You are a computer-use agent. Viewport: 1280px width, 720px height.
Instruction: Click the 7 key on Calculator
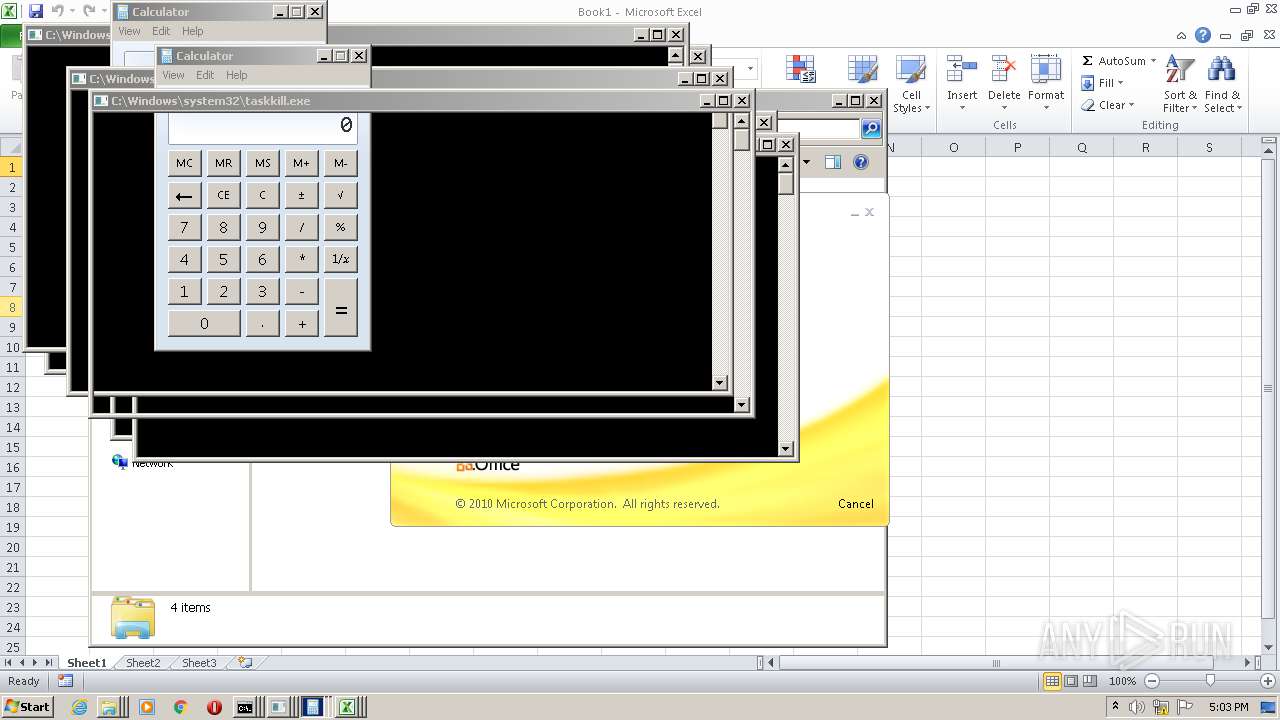point(184,227)
